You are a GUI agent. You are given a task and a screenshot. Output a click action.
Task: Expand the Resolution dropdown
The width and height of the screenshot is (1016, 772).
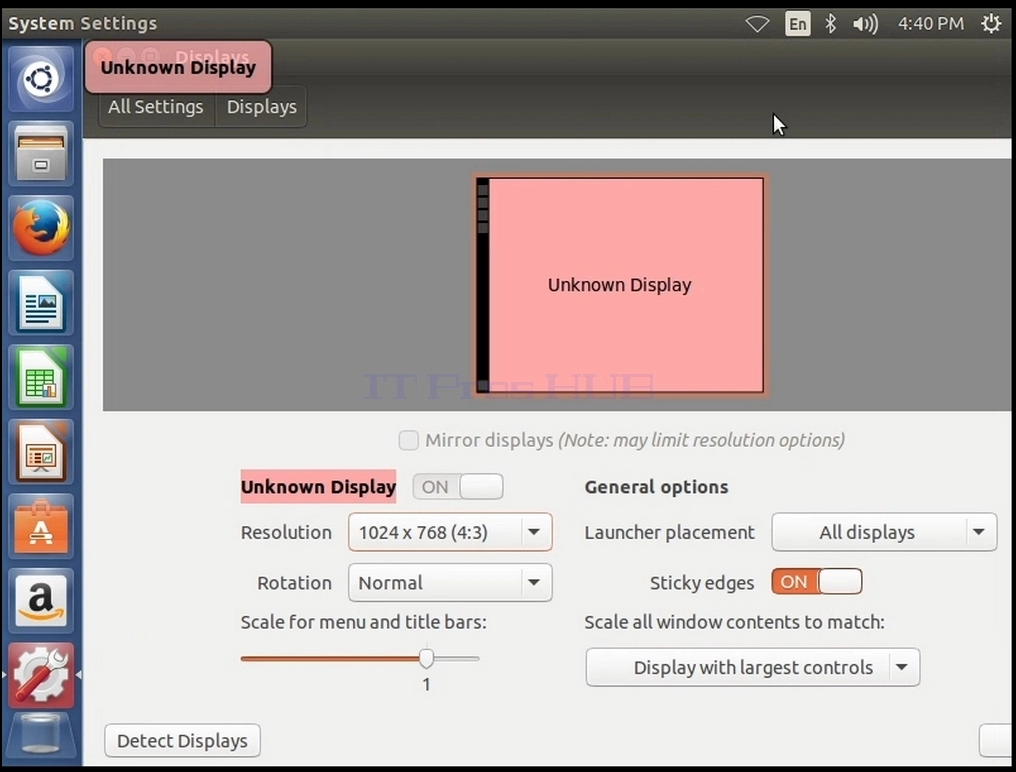tap(450, 532)
